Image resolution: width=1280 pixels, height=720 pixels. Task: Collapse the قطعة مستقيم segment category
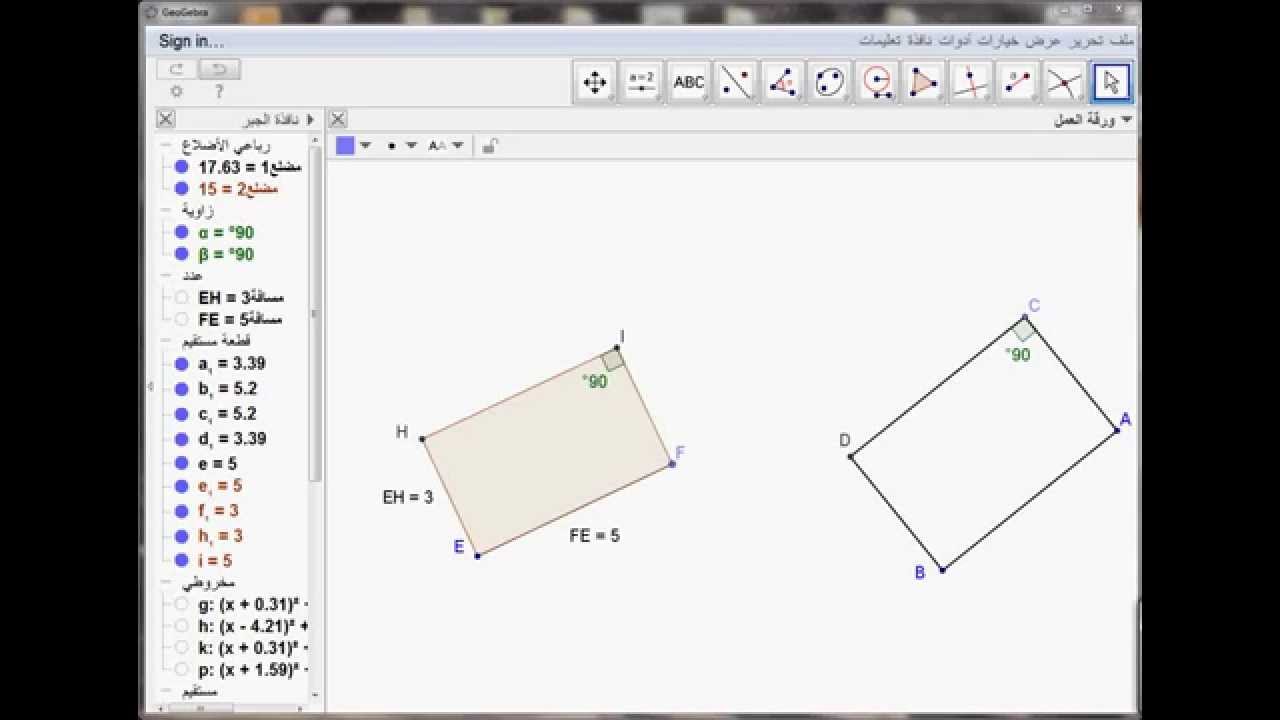pyautogui.click(x=166, y=341)
